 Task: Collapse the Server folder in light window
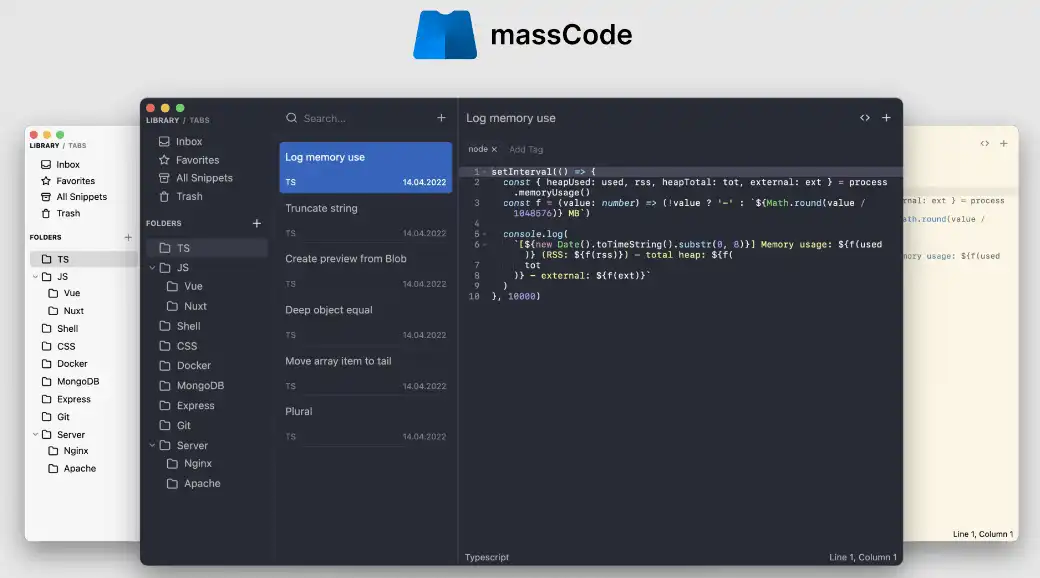(35, 435)
